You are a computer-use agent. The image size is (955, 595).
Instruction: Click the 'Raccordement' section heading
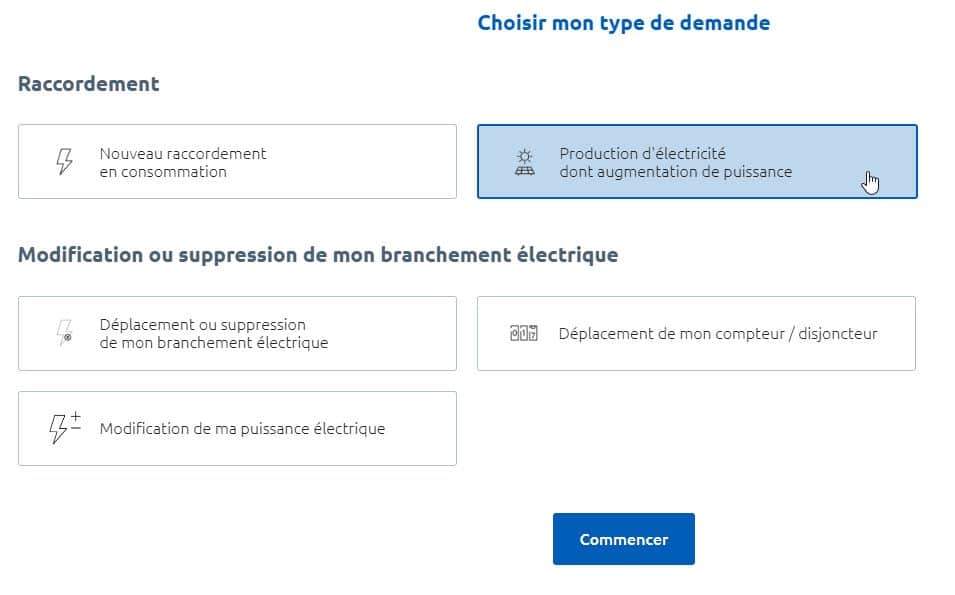[89, 83]
